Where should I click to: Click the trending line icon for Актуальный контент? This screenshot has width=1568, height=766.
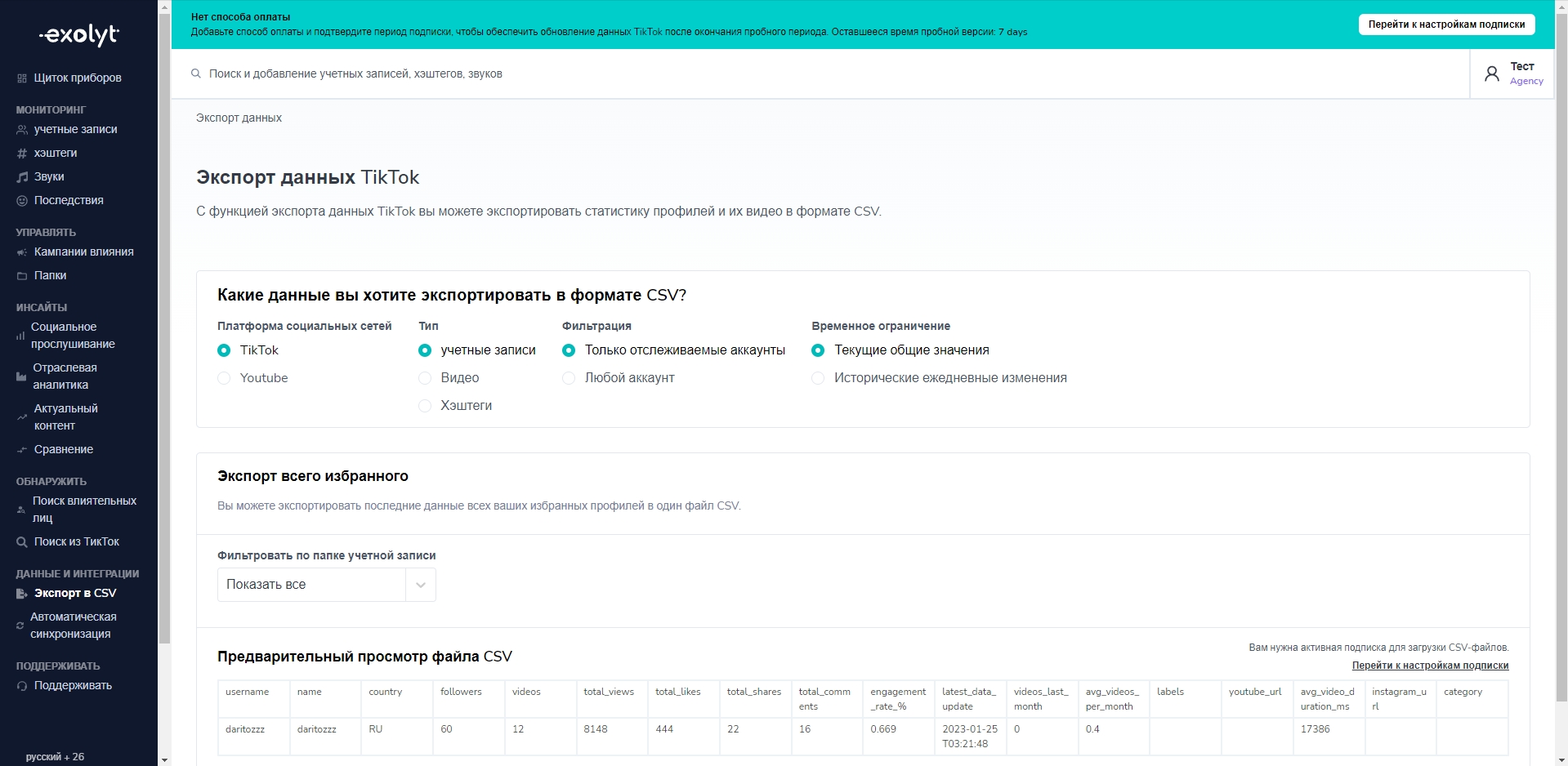22,417
